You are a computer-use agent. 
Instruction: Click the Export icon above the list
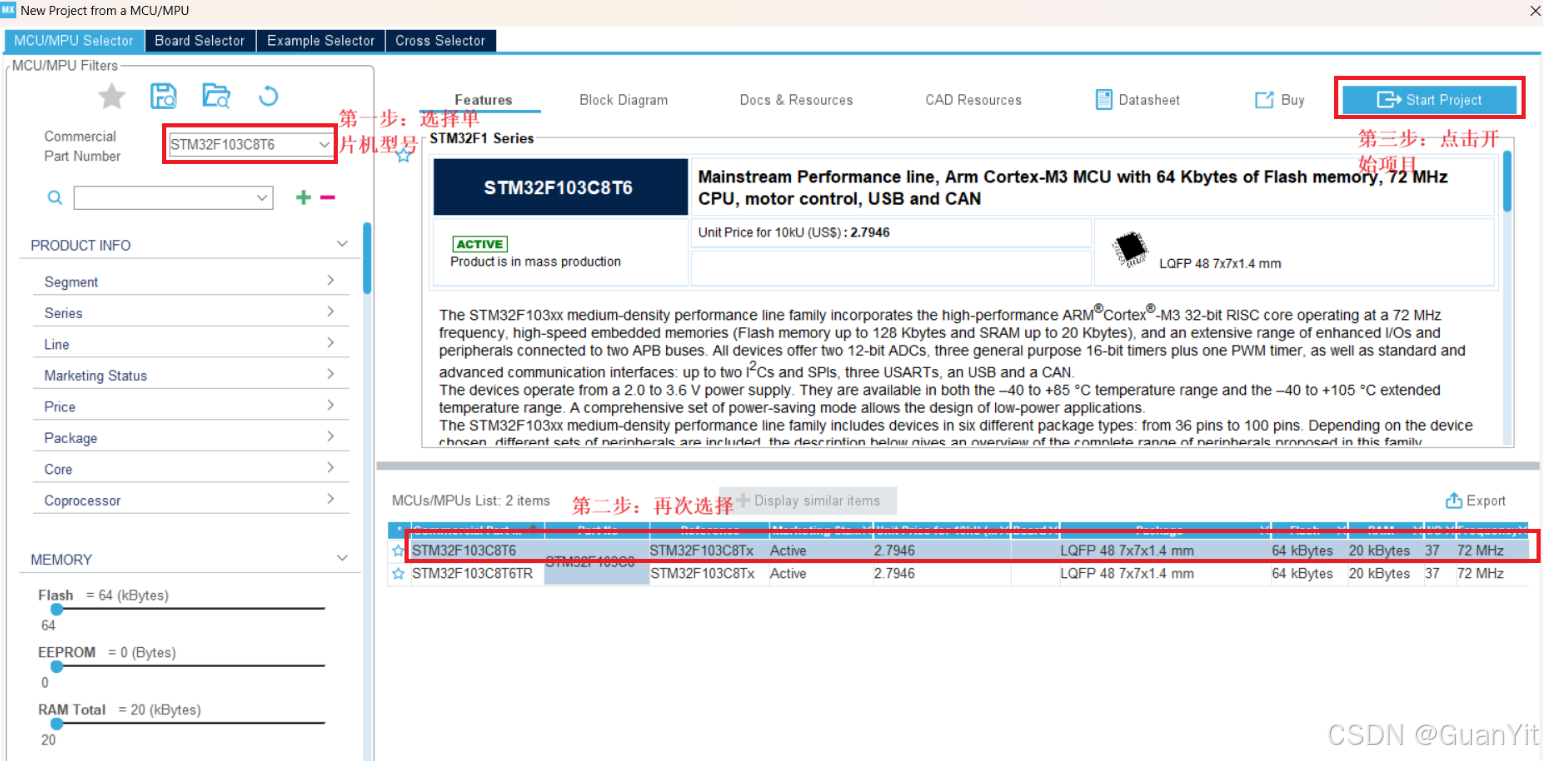(1454, 501)
